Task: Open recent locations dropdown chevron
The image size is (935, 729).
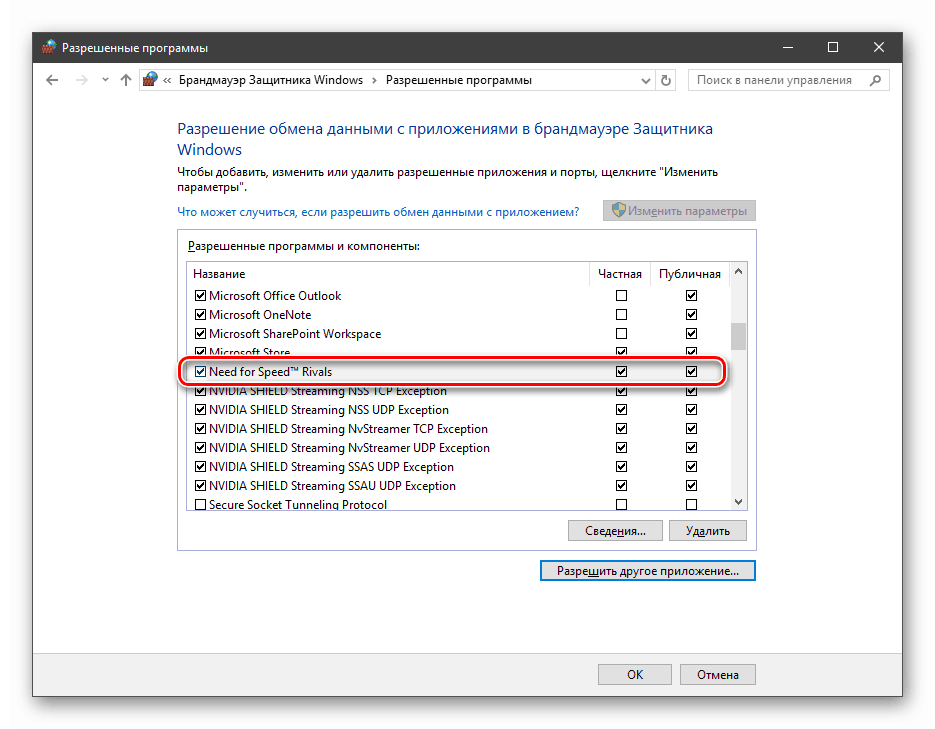Action: (105, 80)
